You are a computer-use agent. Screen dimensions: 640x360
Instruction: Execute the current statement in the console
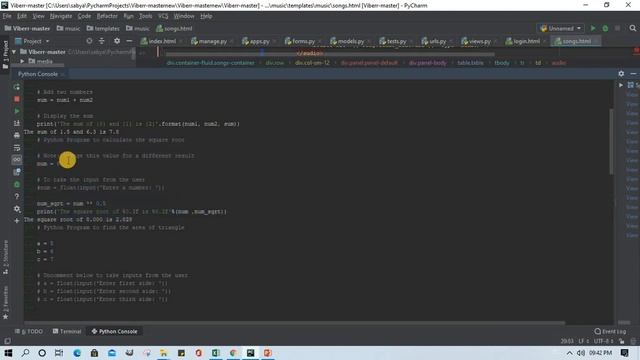coord(17,111)
